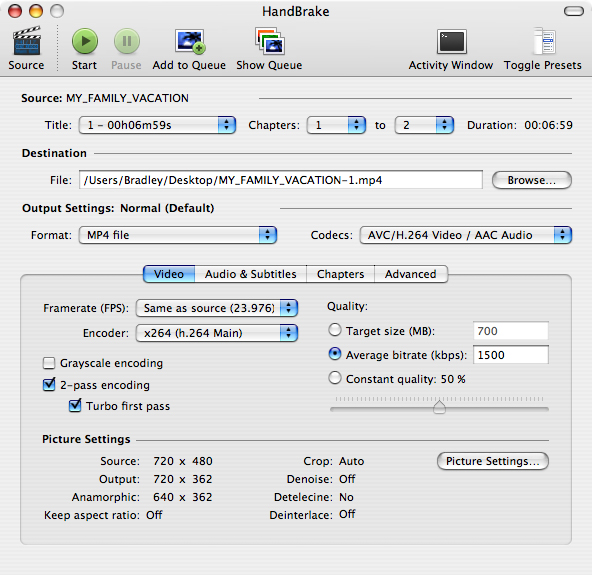Click the Anamorphic value 640 x 362
This screenshot has height=575, width=592.
183,497
